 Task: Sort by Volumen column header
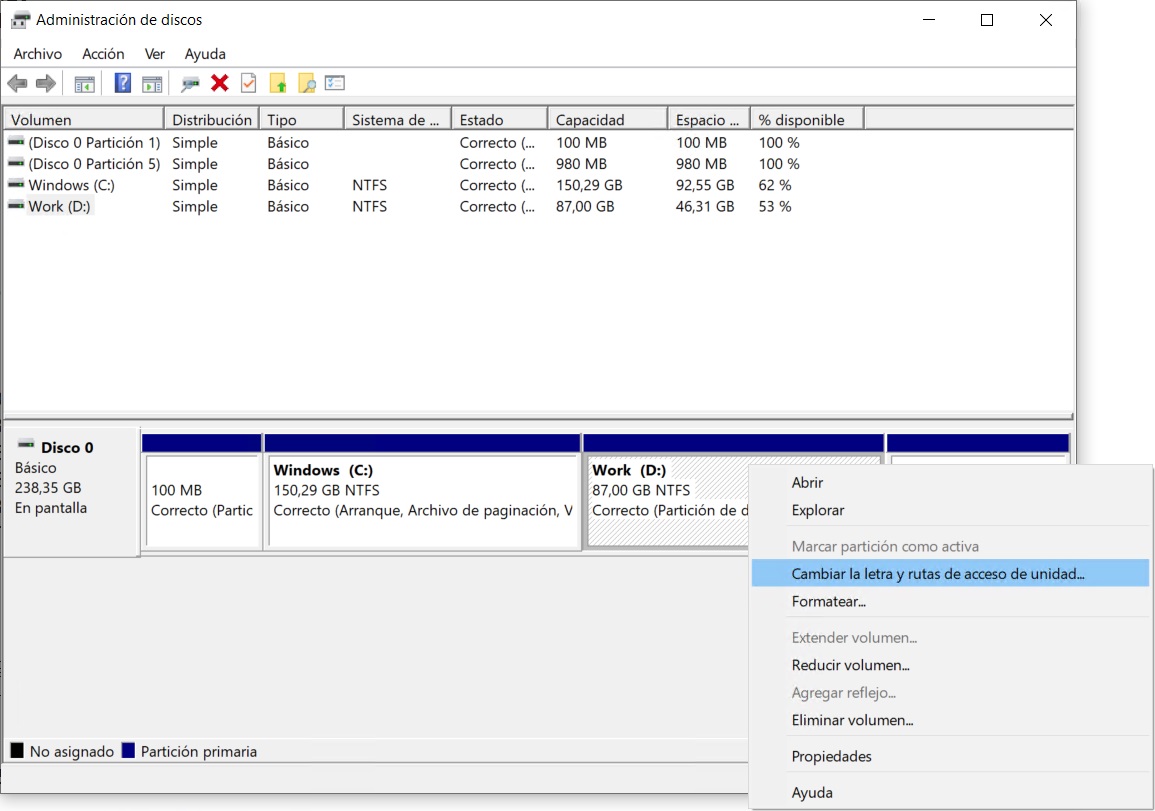tap(84, 119)
